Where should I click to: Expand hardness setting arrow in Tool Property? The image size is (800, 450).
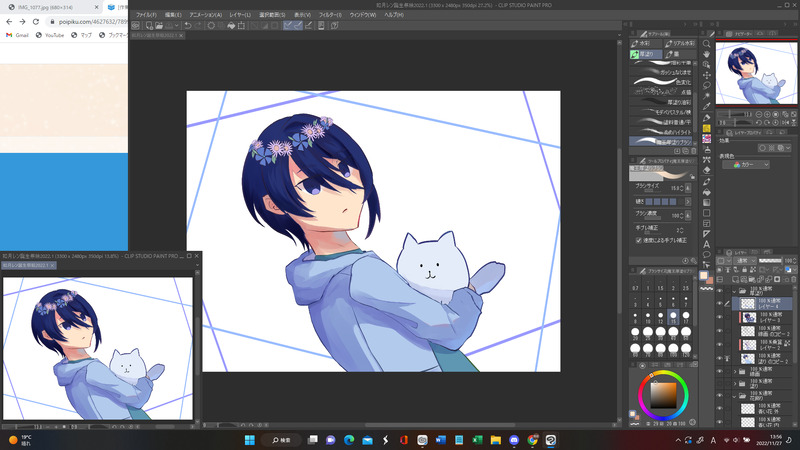pyautogui.click(x=688, y=202)
